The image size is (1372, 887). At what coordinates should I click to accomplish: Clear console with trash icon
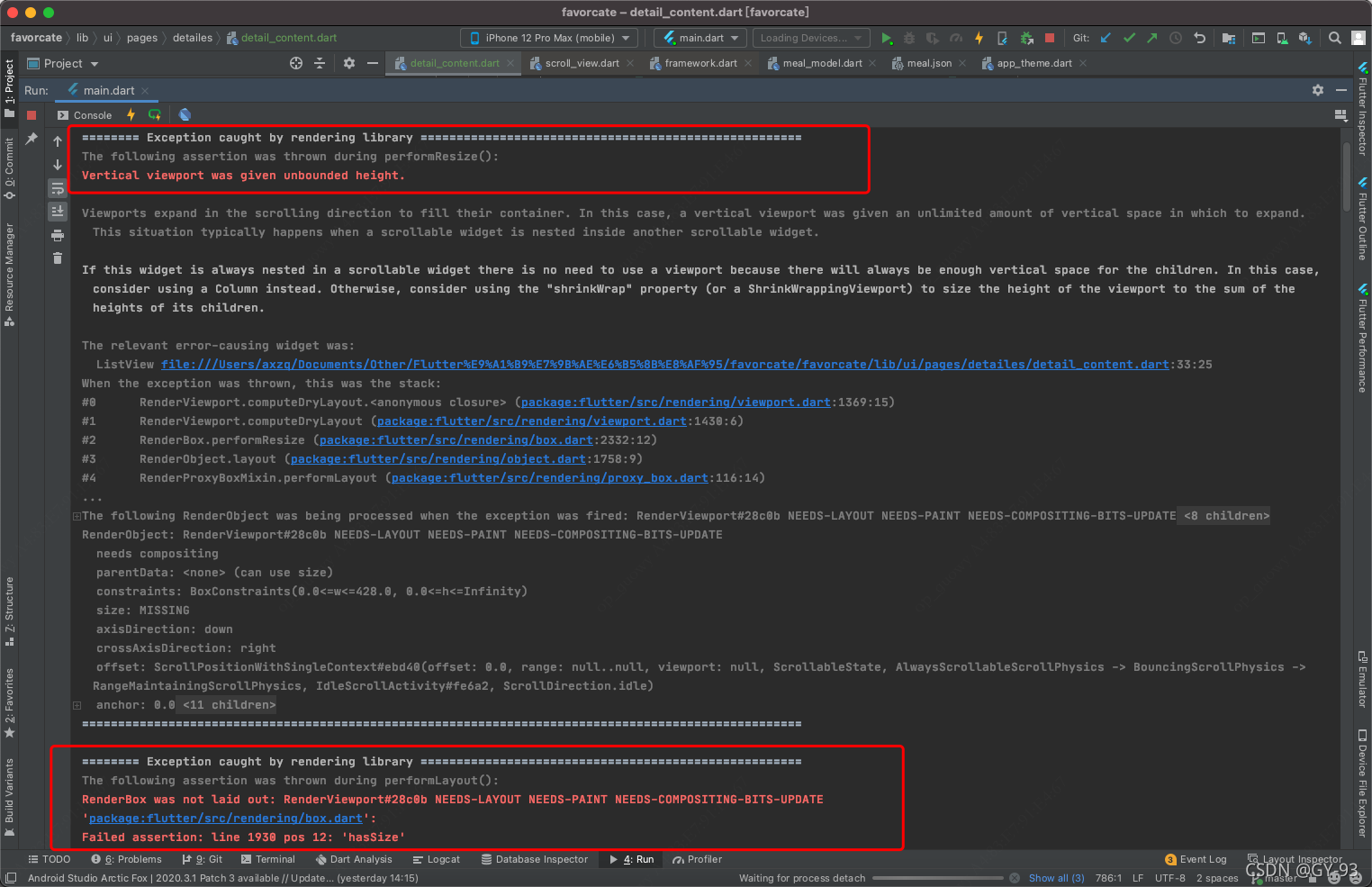tap(58, 258)
